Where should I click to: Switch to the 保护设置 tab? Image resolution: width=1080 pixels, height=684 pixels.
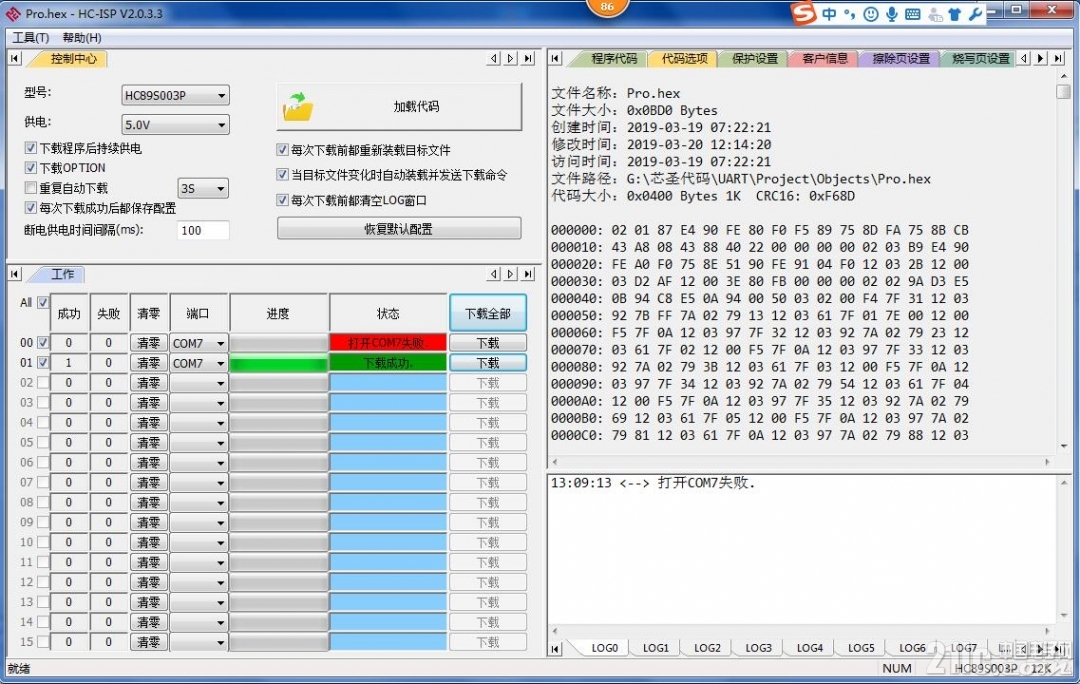tap(754, 59)
